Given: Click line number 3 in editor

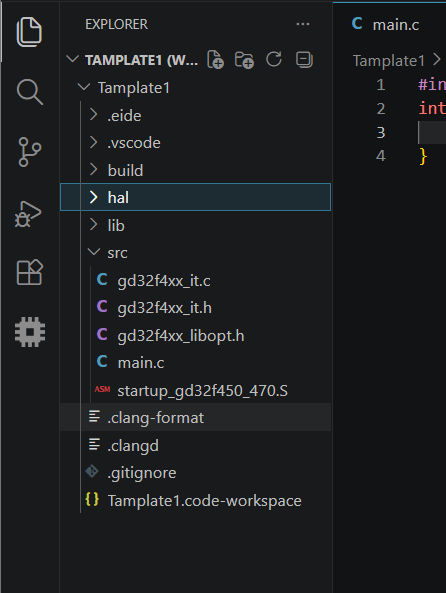Looking at the screenshot, I should coord(381,132).
